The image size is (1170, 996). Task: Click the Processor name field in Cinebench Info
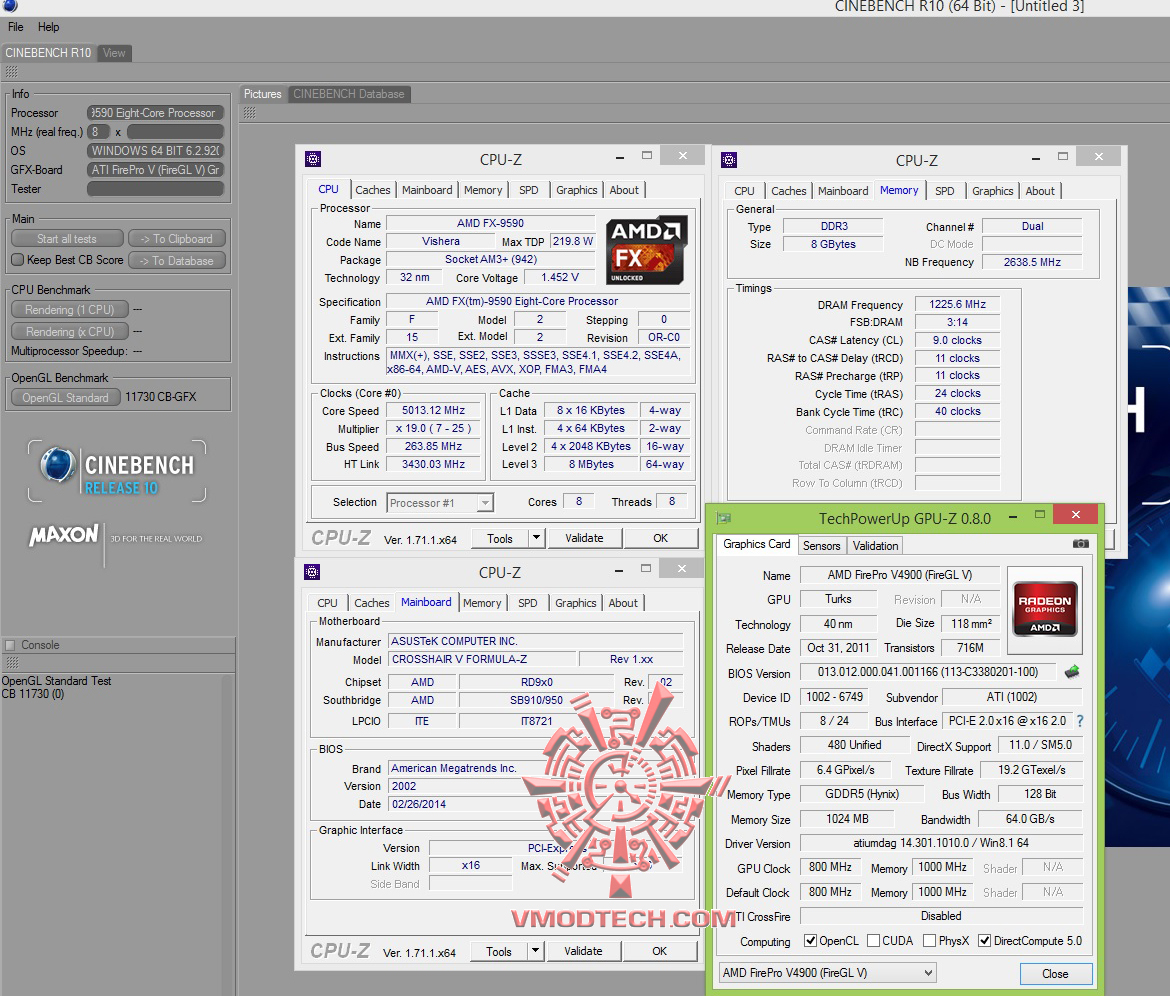click(155, 113)
